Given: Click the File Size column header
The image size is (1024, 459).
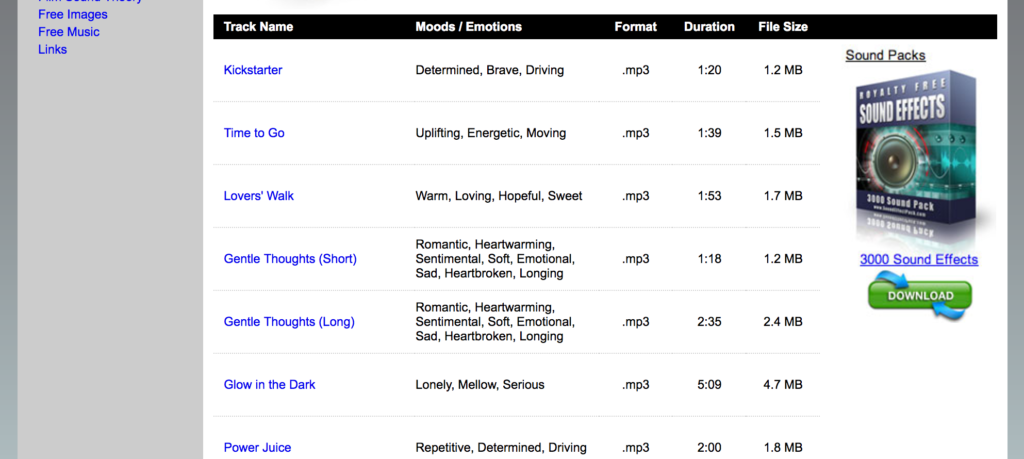Looking at the screenshot, I should click(783, 27).
